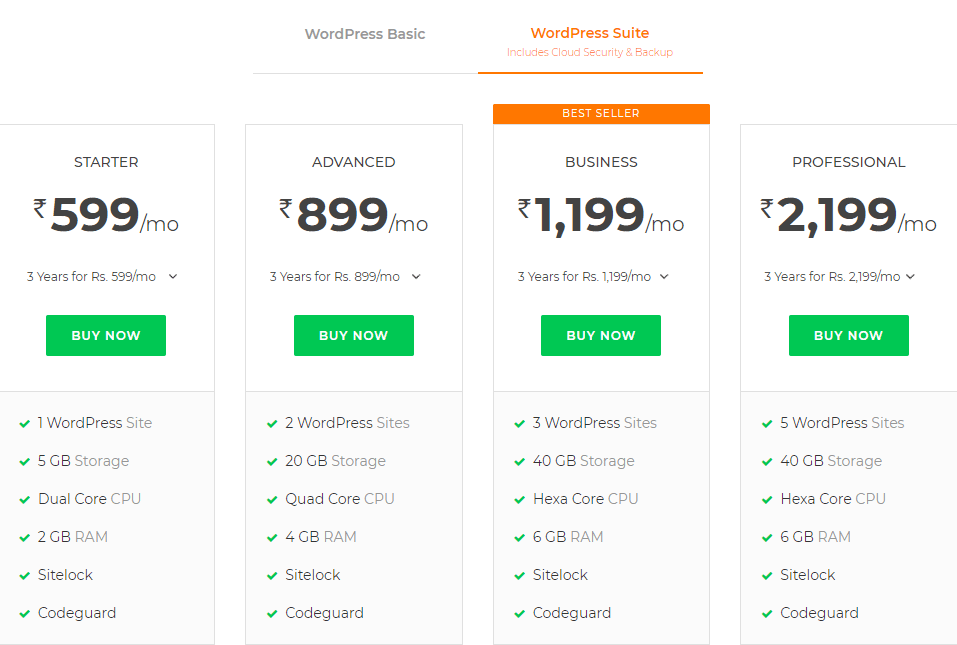The image size is (957, 645).
Task: Click the checkmark beside Professional plan's Codeguard
Action: point(767,612)
